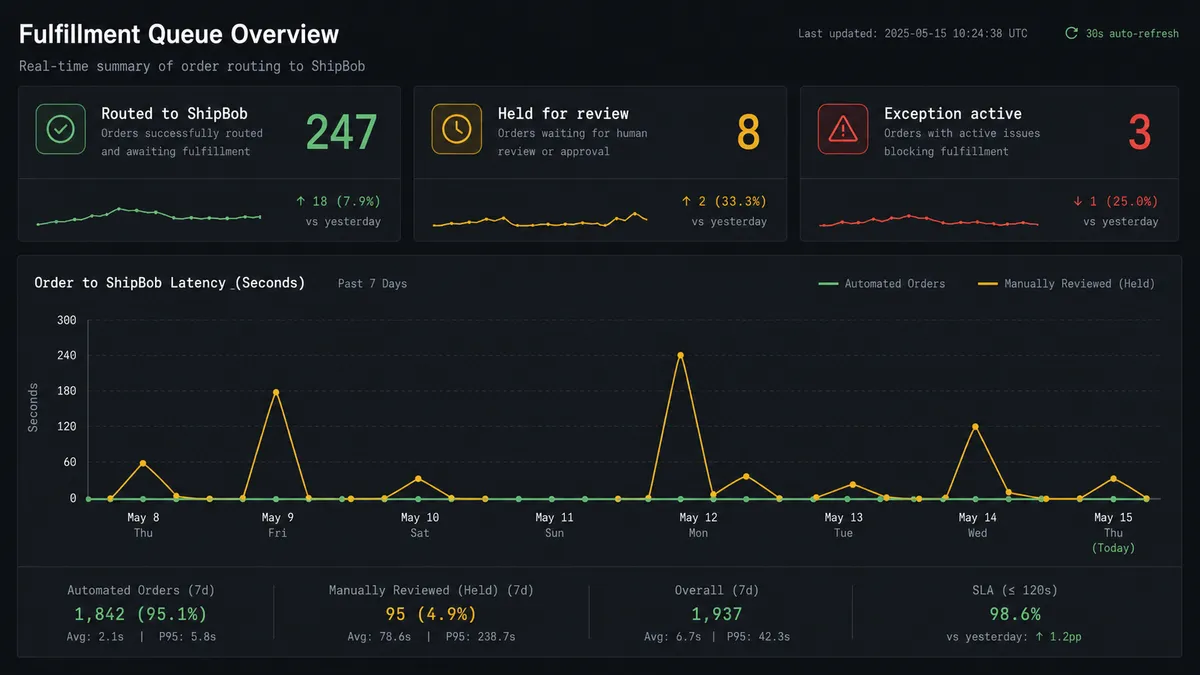Click the '98.6%' SLA value

point(1014,614)
